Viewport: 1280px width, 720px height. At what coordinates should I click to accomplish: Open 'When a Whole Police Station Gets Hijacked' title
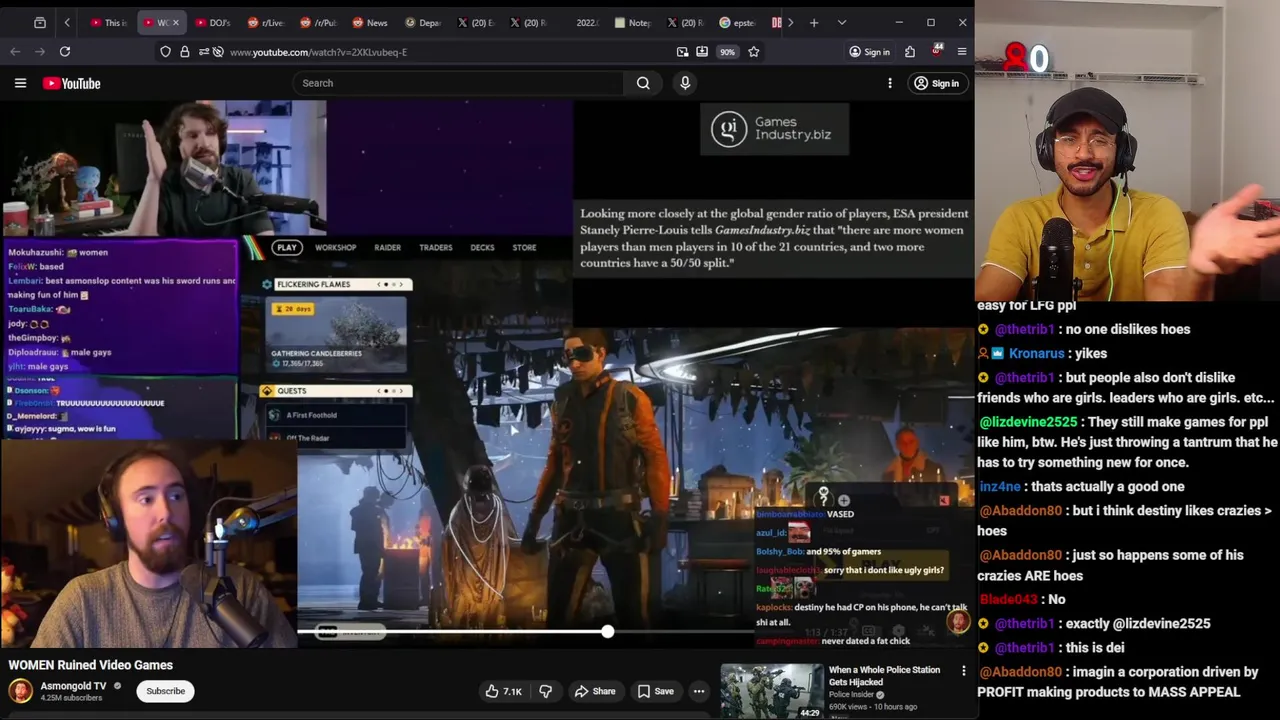(x=884, y=675)
